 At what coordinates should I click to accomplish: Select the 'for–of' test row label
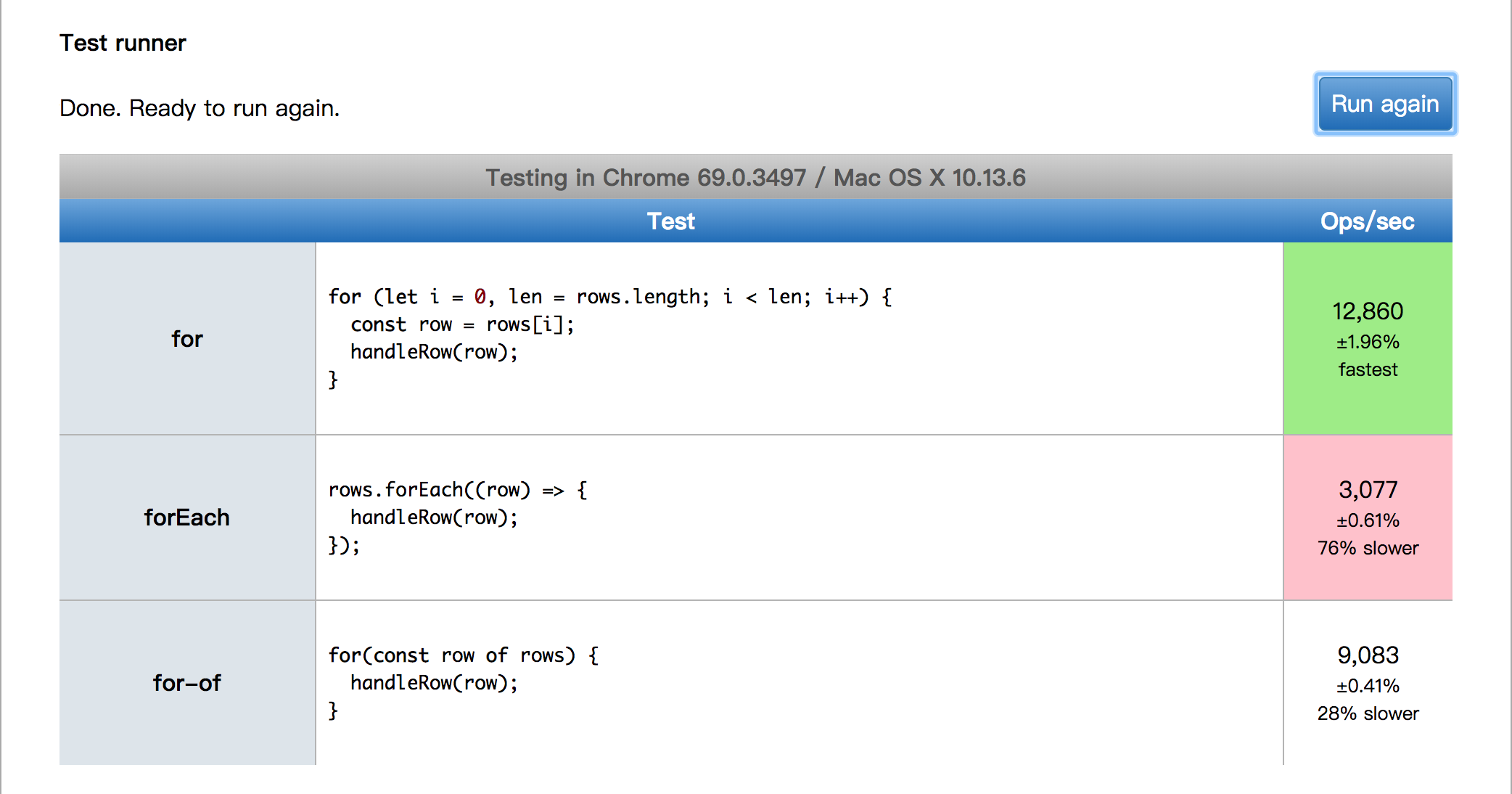click(x=186, y=682)
